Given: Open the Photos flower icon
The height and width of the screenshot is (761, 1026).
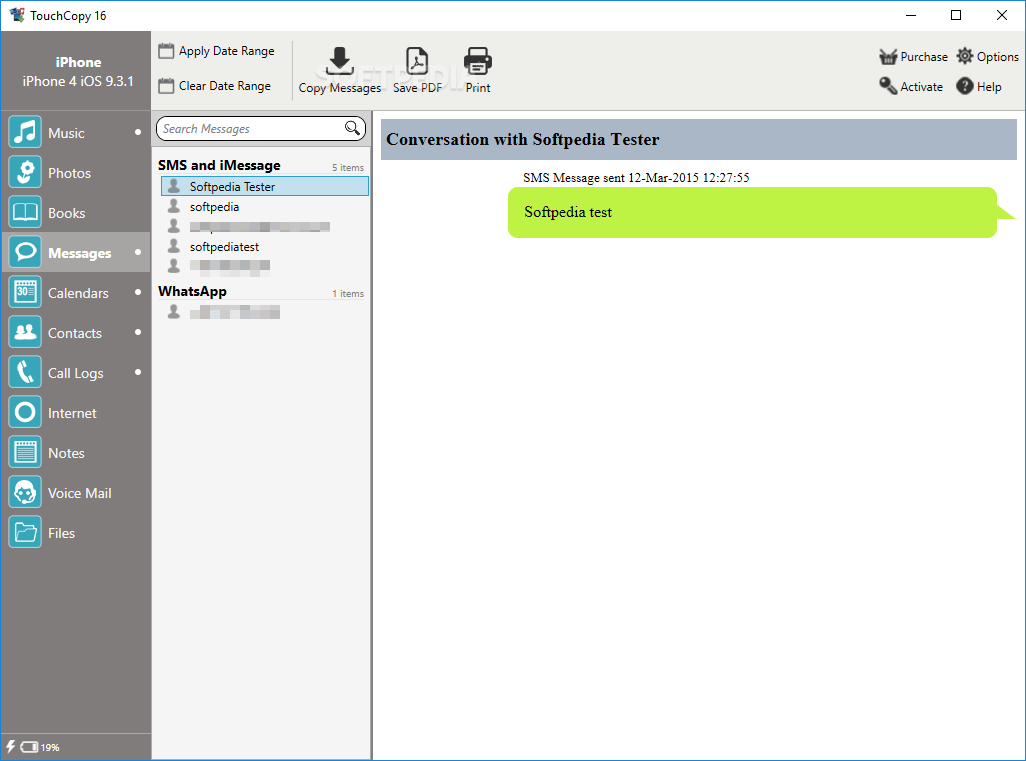Looking at the screenshot, I should (x=26, y=172).
